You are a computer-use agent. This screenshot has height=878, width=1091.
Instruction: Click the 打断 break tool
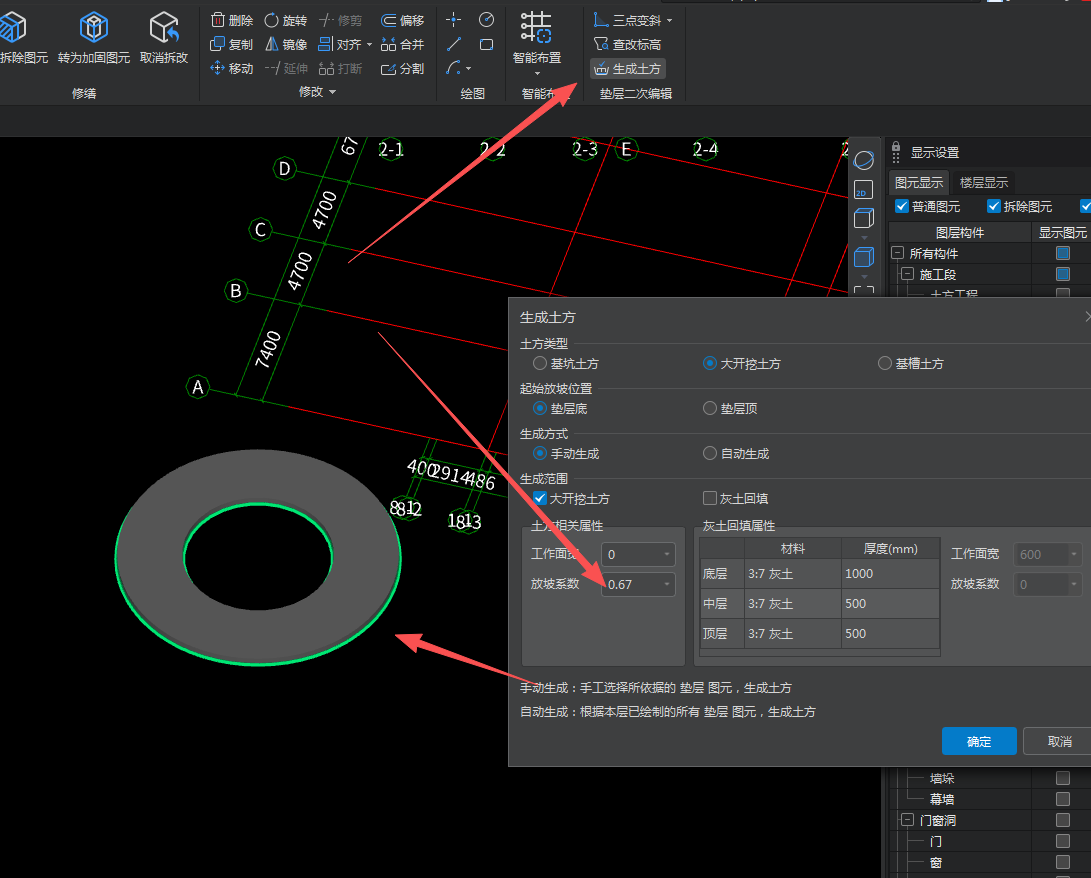[x=340, y=68]
